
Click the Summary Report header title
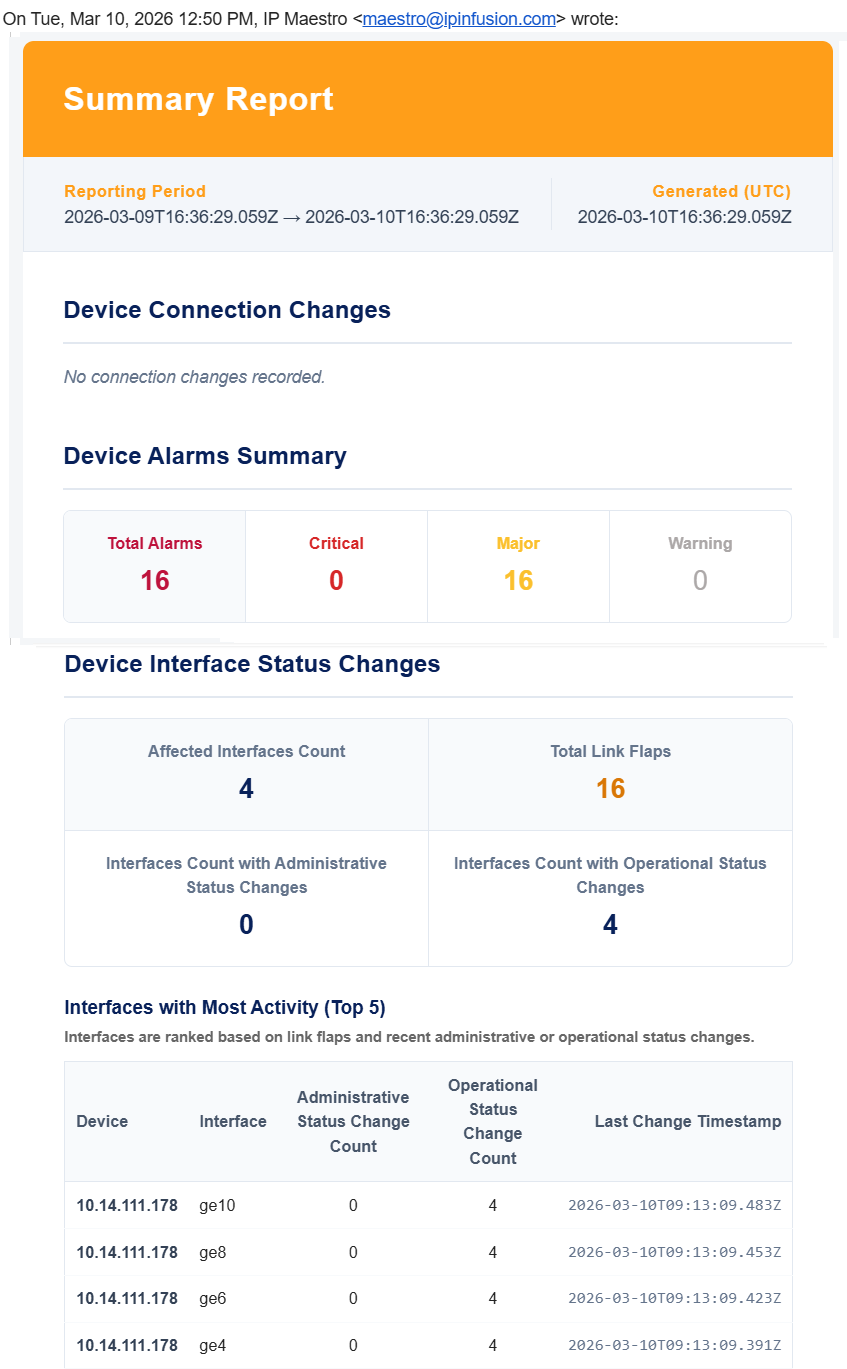[198, 99]
